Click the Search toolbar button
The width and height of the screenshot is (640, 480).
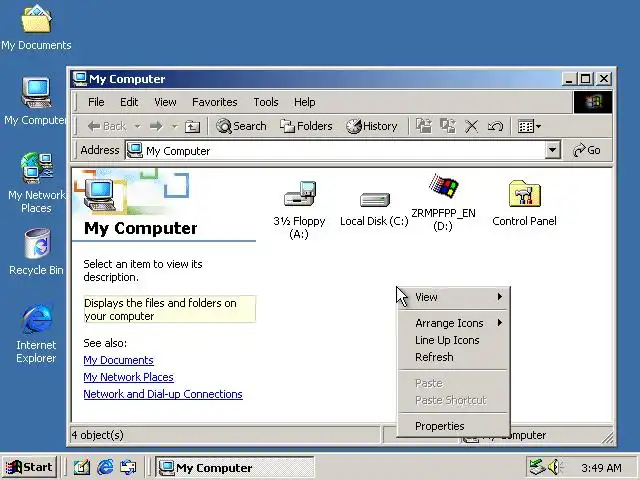click(241, 126)
